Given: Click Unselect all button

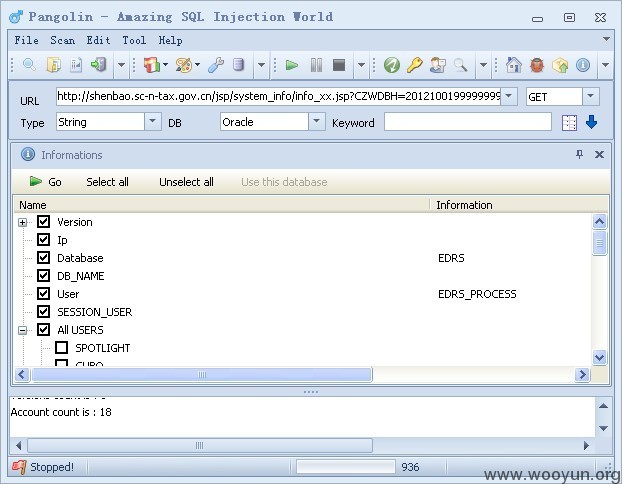Looking at the screenshot, I should coord(186,182).
